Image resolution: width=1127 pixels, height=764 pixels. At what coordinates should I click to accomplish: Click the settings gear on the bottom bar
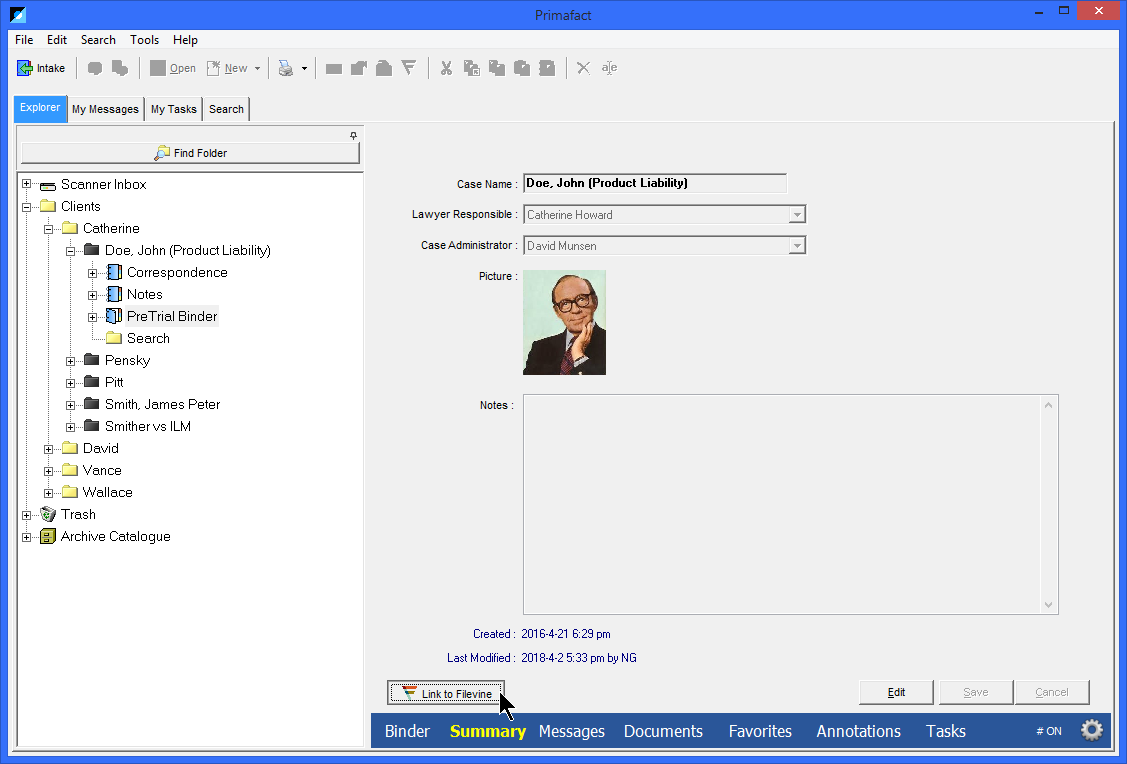1092,730
